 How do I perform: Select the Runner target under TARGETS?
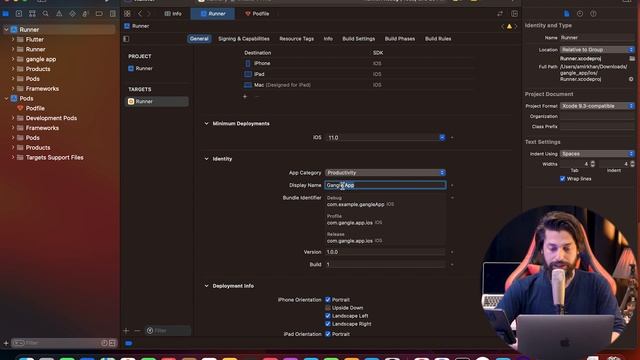(157, 101)
